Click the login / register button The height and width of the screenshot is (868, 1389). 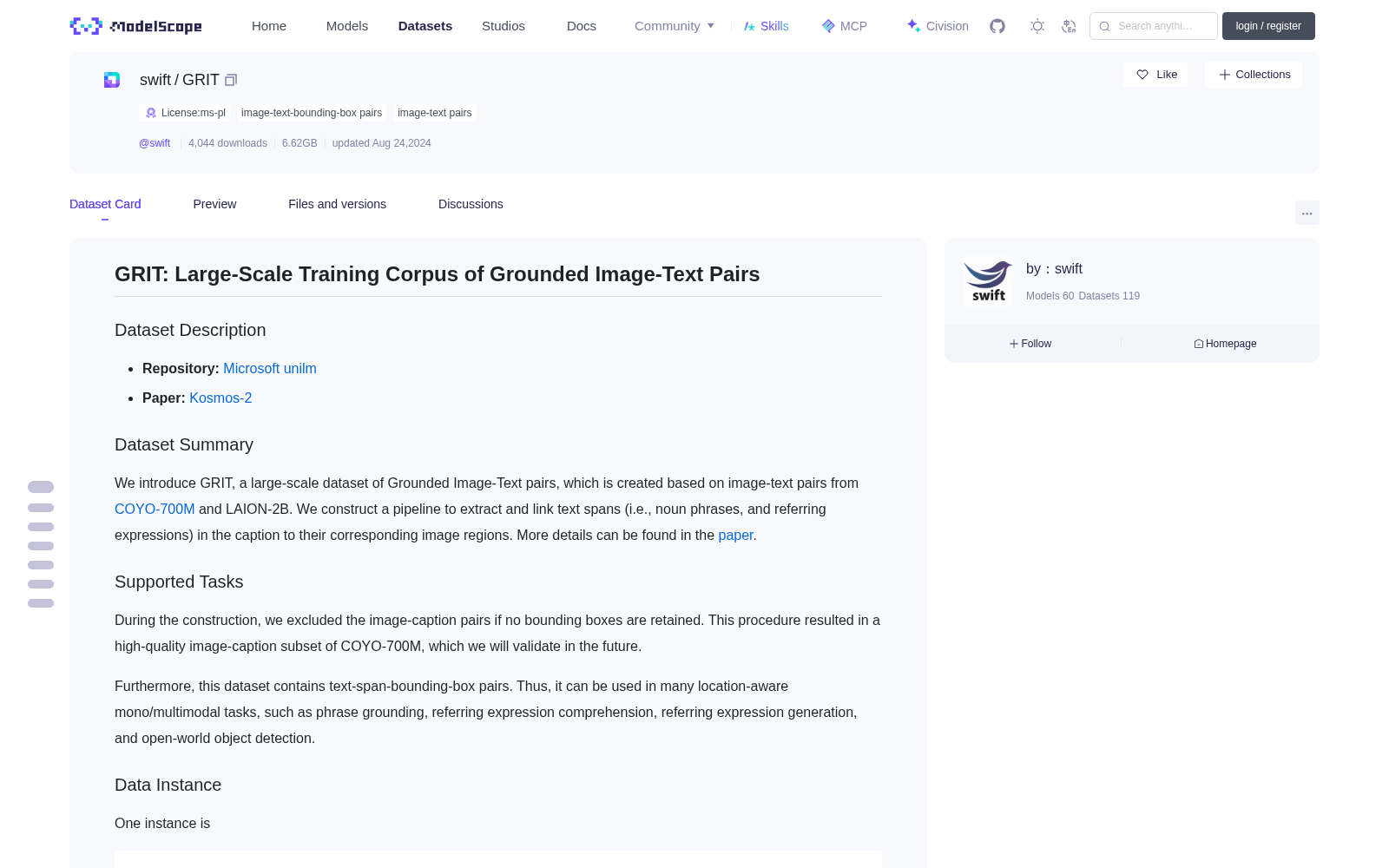[x=1268, y=26]
